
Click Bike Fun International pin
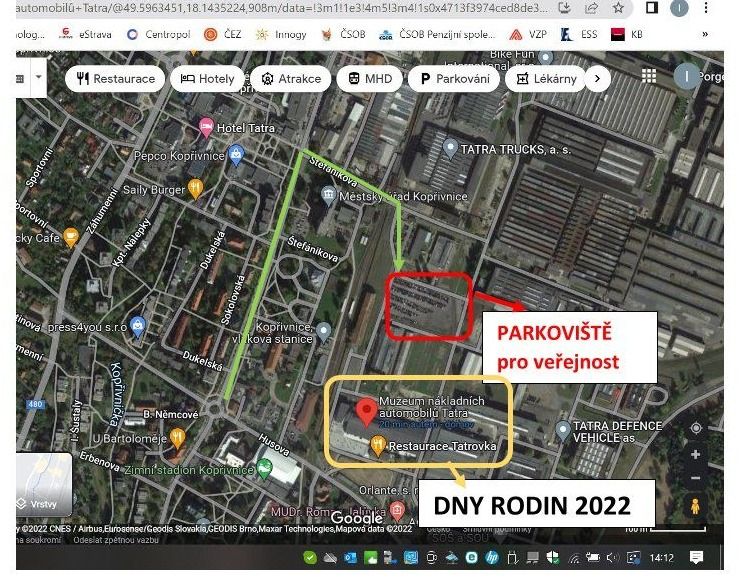pos(546,58)
